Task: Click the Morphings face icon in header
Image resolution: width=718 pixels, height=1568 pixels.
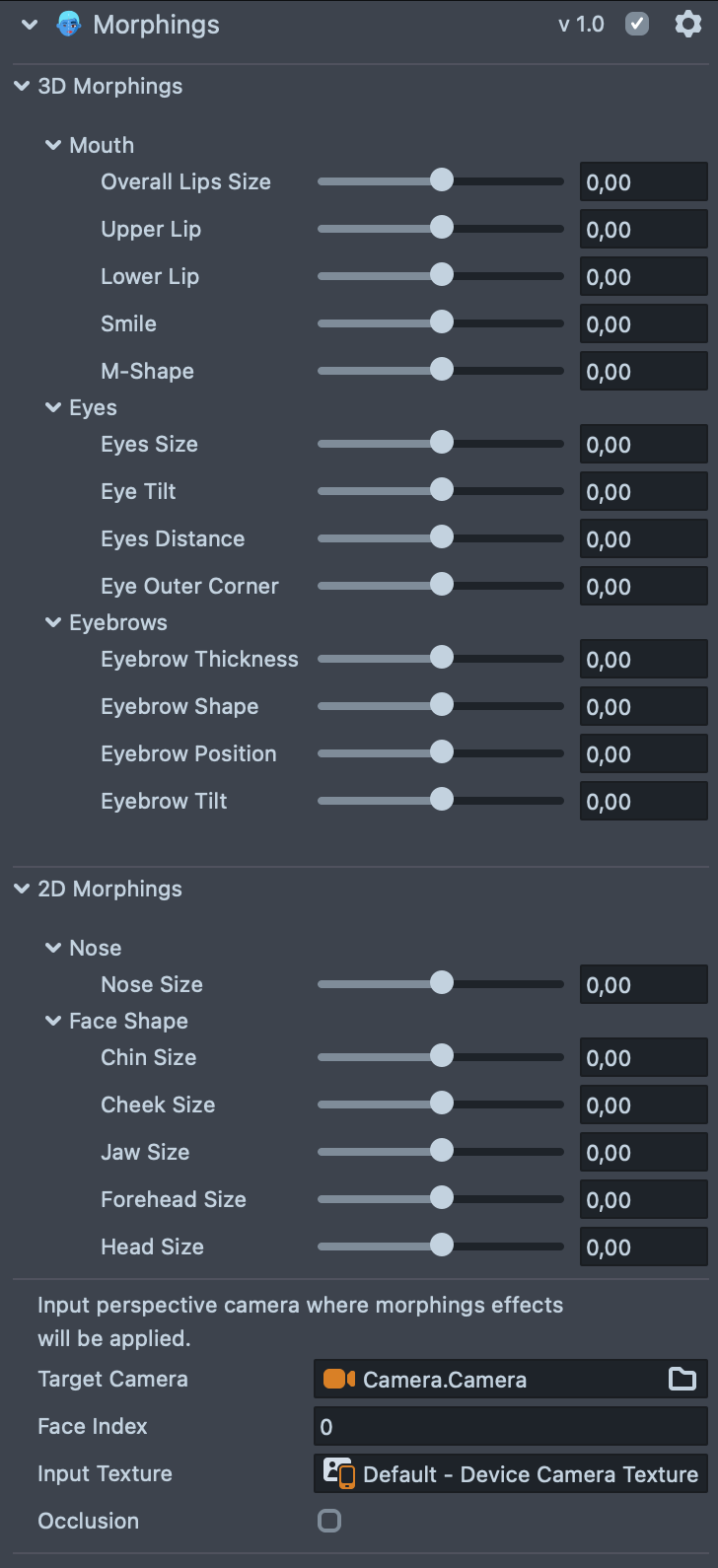Action: [x=68, y=25]
